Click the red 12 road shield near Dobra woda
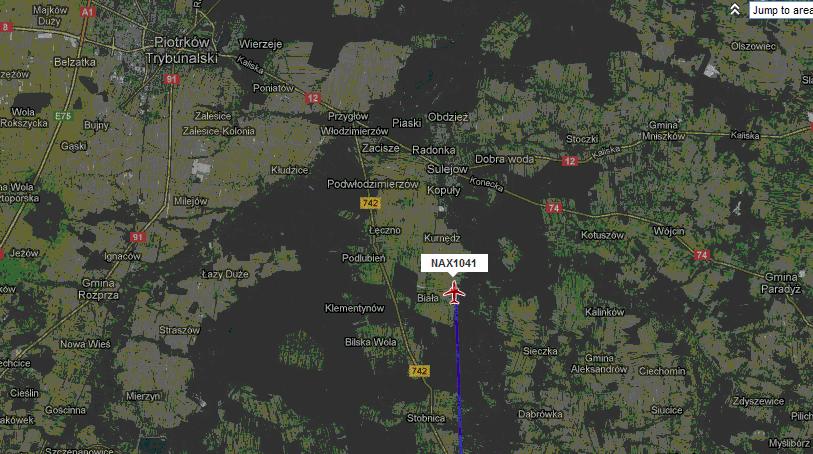Image resolution: width=813 pixels, height=454 pixels. (x=570, y=161)
